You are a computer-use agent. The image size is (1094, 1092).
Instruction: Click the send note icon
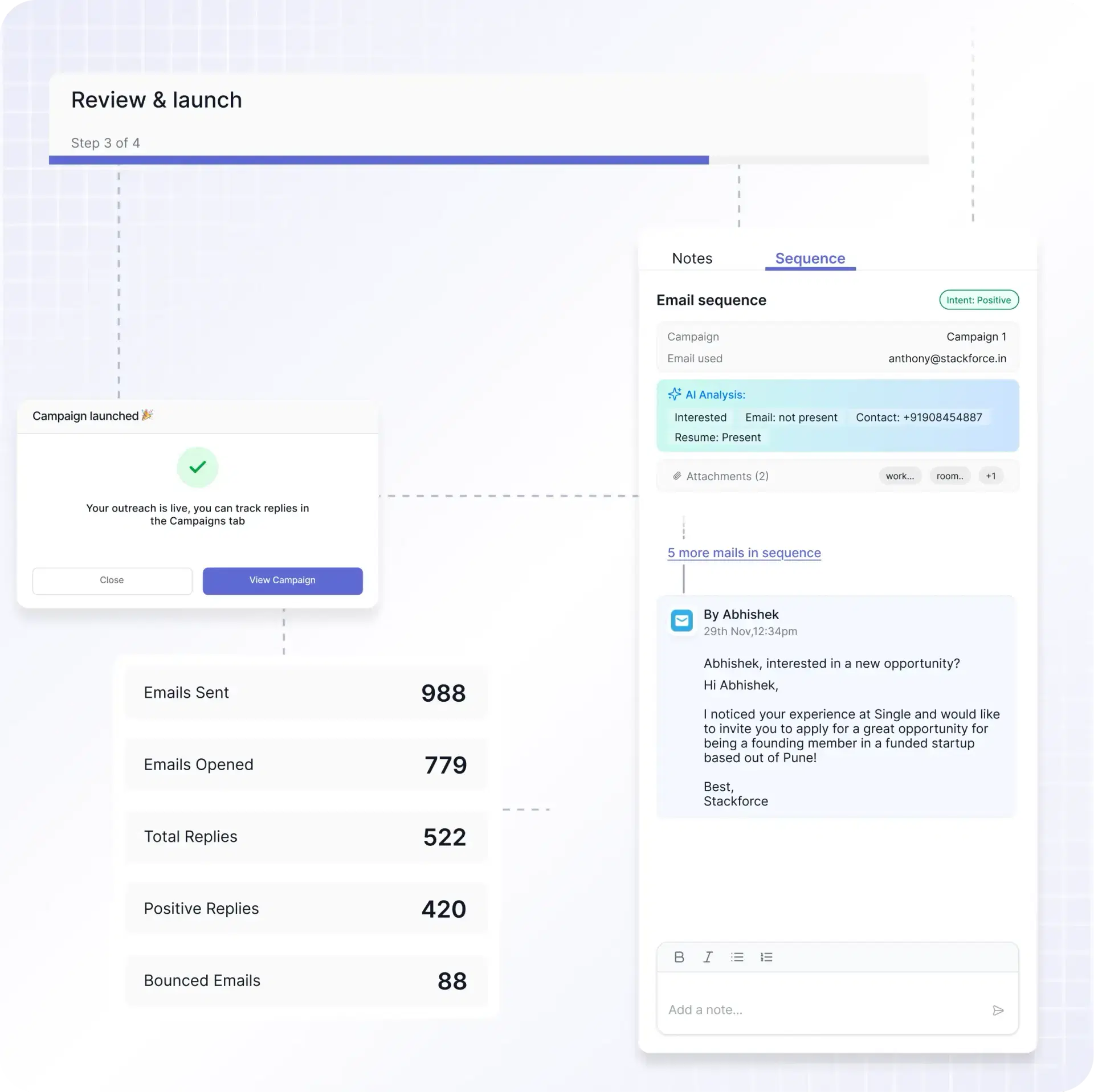998,1010
